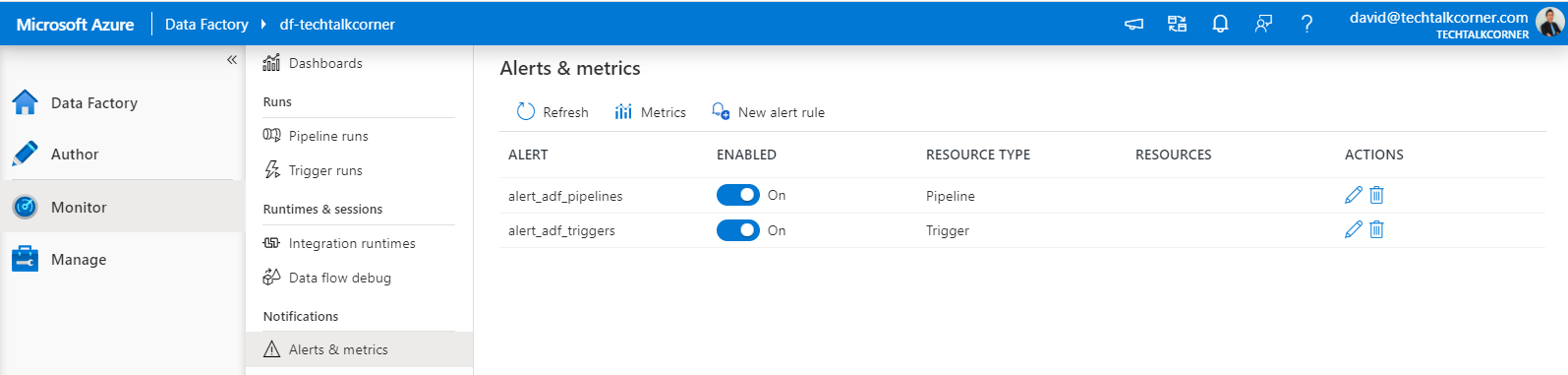Edit alert_adf_triggers with pencil icon
1568x375 pixels.
1354,229
